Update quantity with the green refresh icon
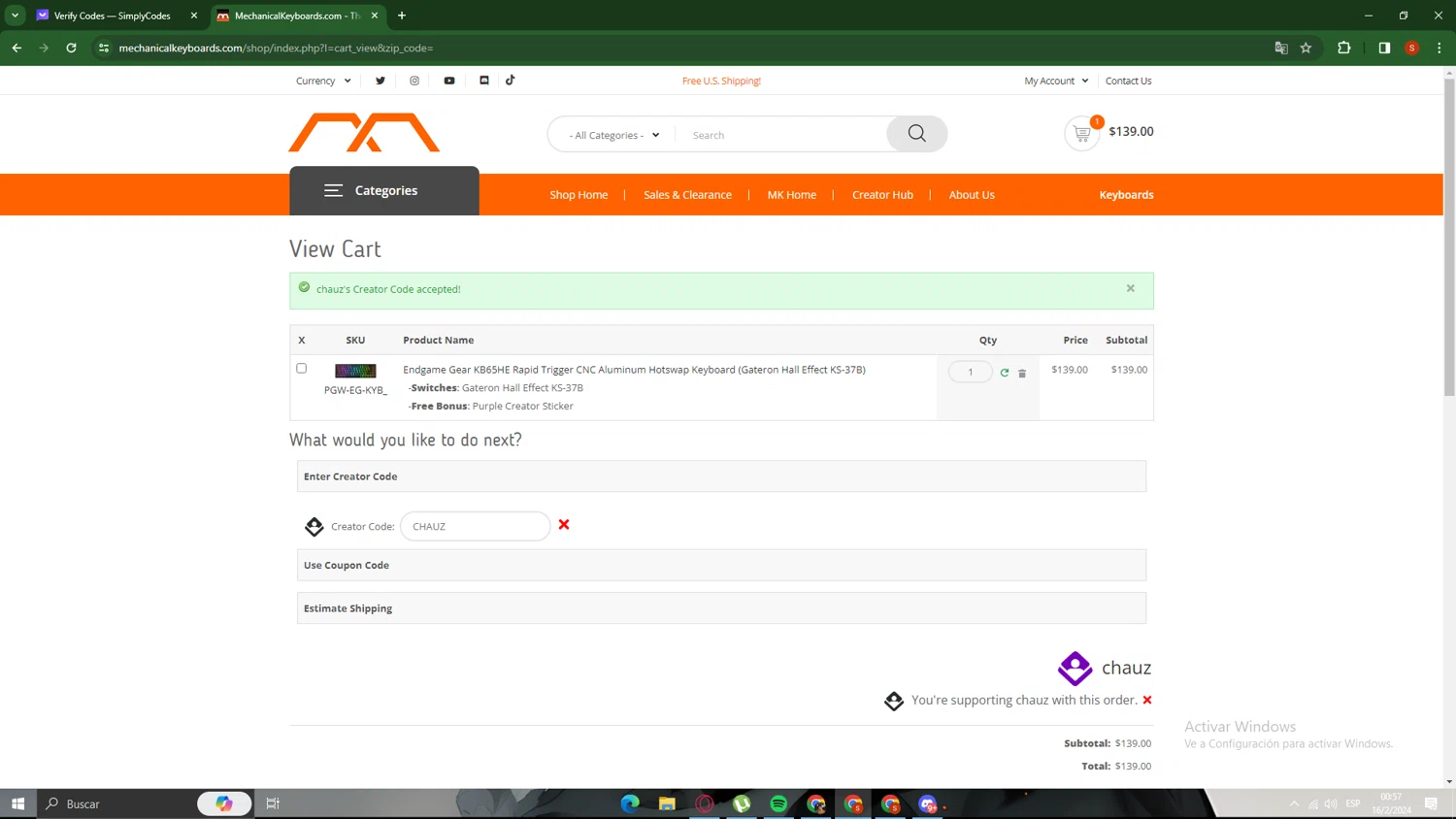The image size is (1456, 819). click(x=1005, y=373)
